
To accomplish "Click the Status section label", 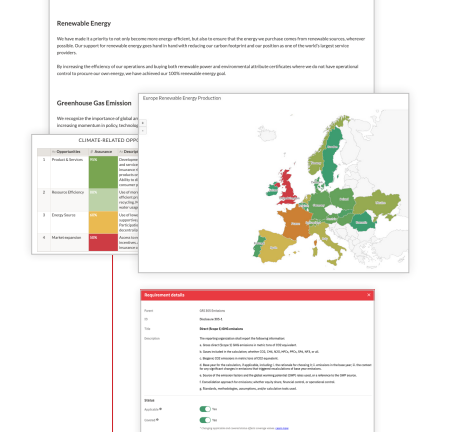I will (149, 400).
